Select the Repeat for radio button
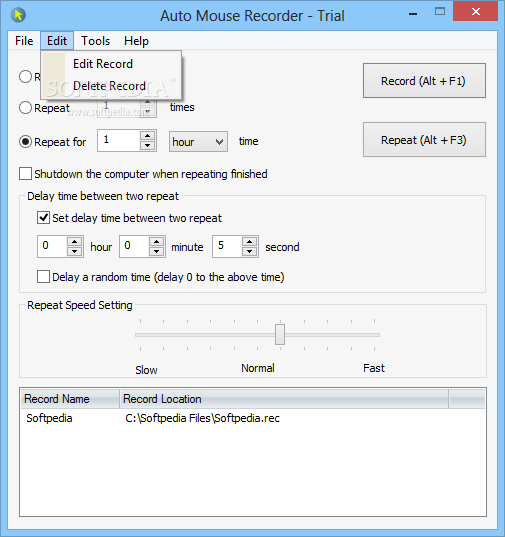 26,141
